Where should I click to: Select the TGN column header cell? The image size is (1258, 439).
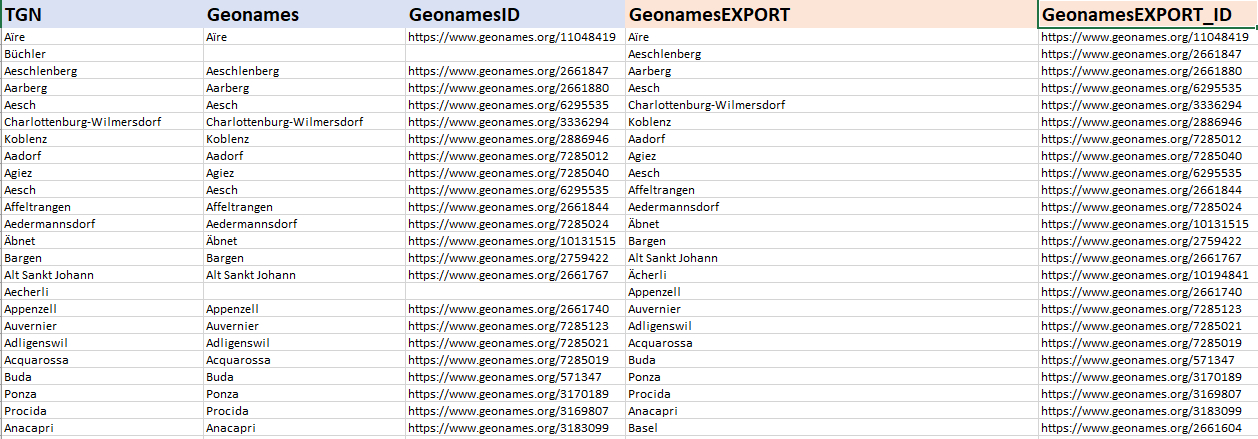tap(100, 15)
